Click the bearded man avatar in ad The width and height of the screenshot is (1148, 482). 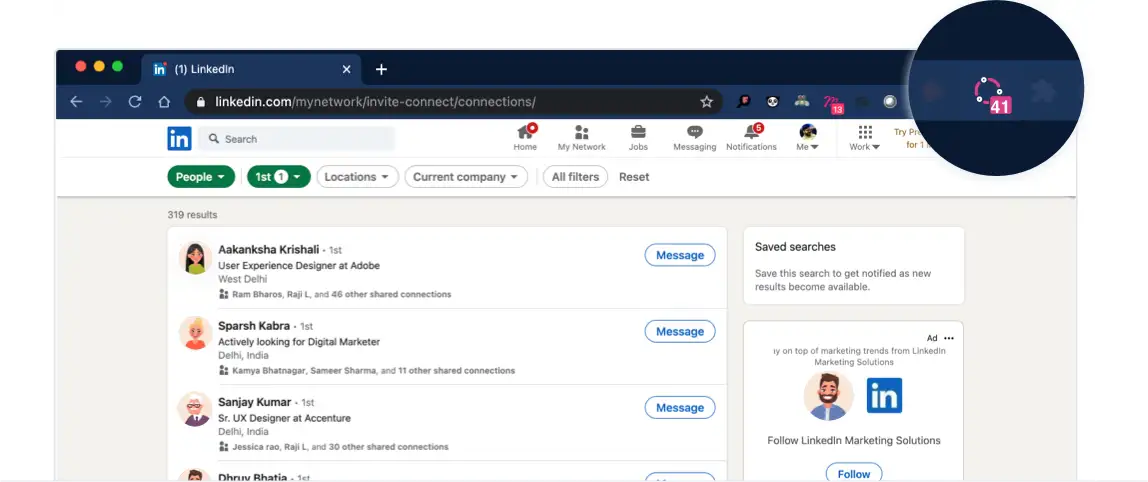click(829, 396)
